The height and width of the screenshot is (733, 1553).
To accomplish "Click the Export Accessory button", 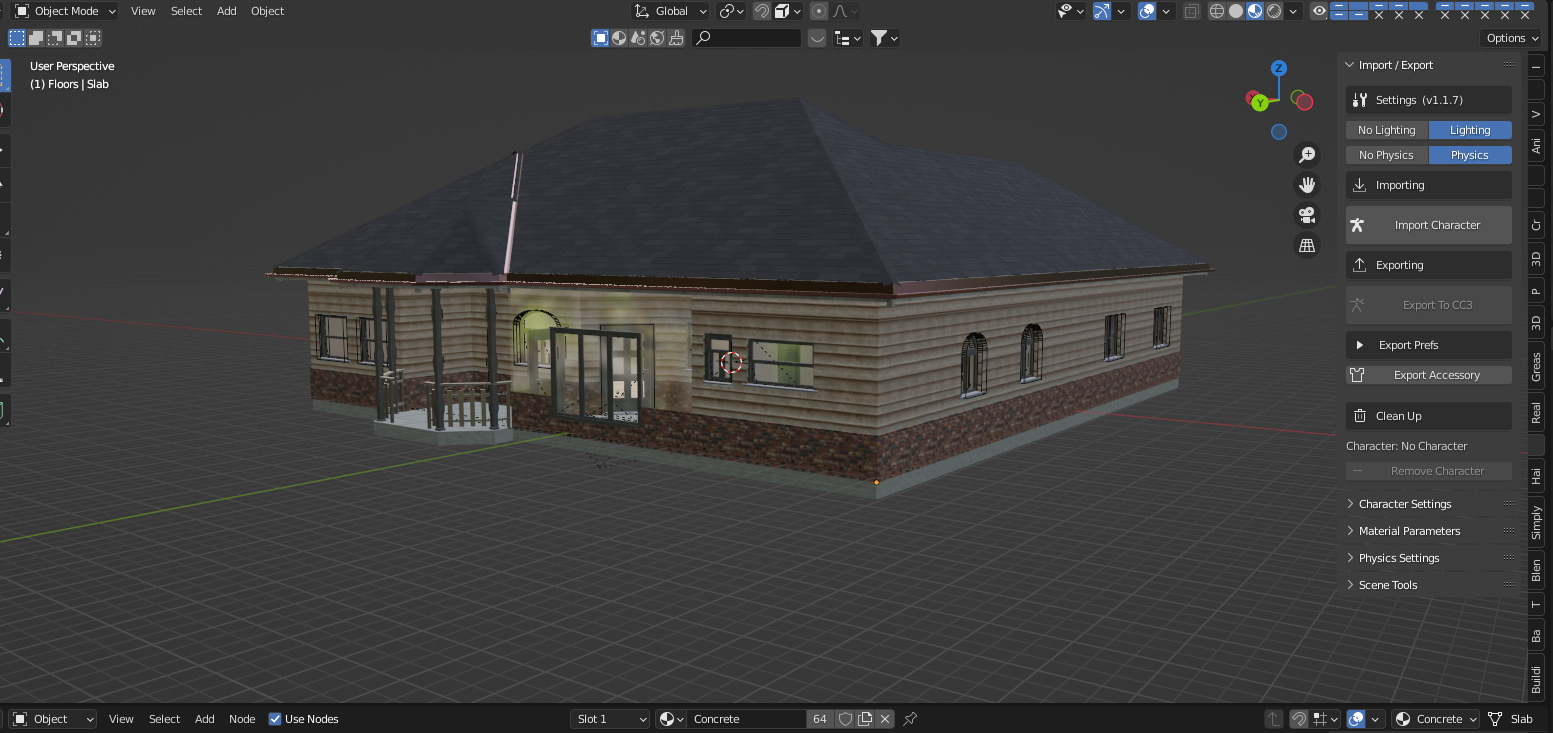I will click(1428, 375).
